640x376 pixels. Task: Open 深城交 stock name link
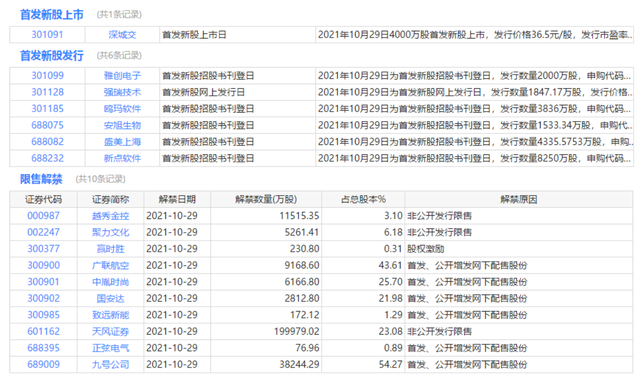click(122, 35)
